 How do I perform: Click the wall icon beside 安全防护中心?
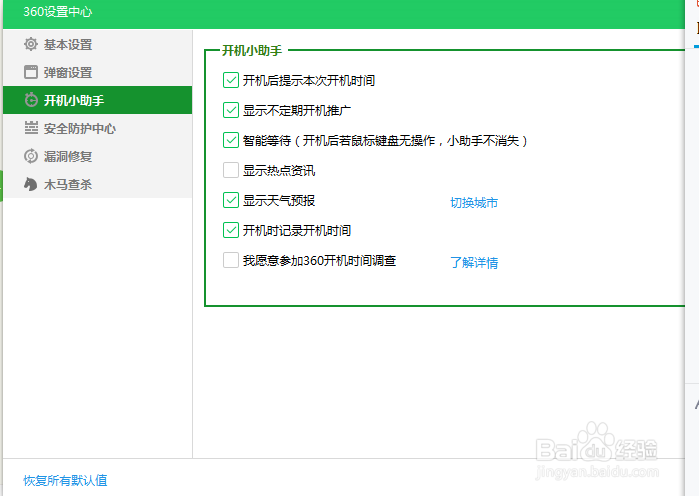pyautogui.click(x=31, y=128)
